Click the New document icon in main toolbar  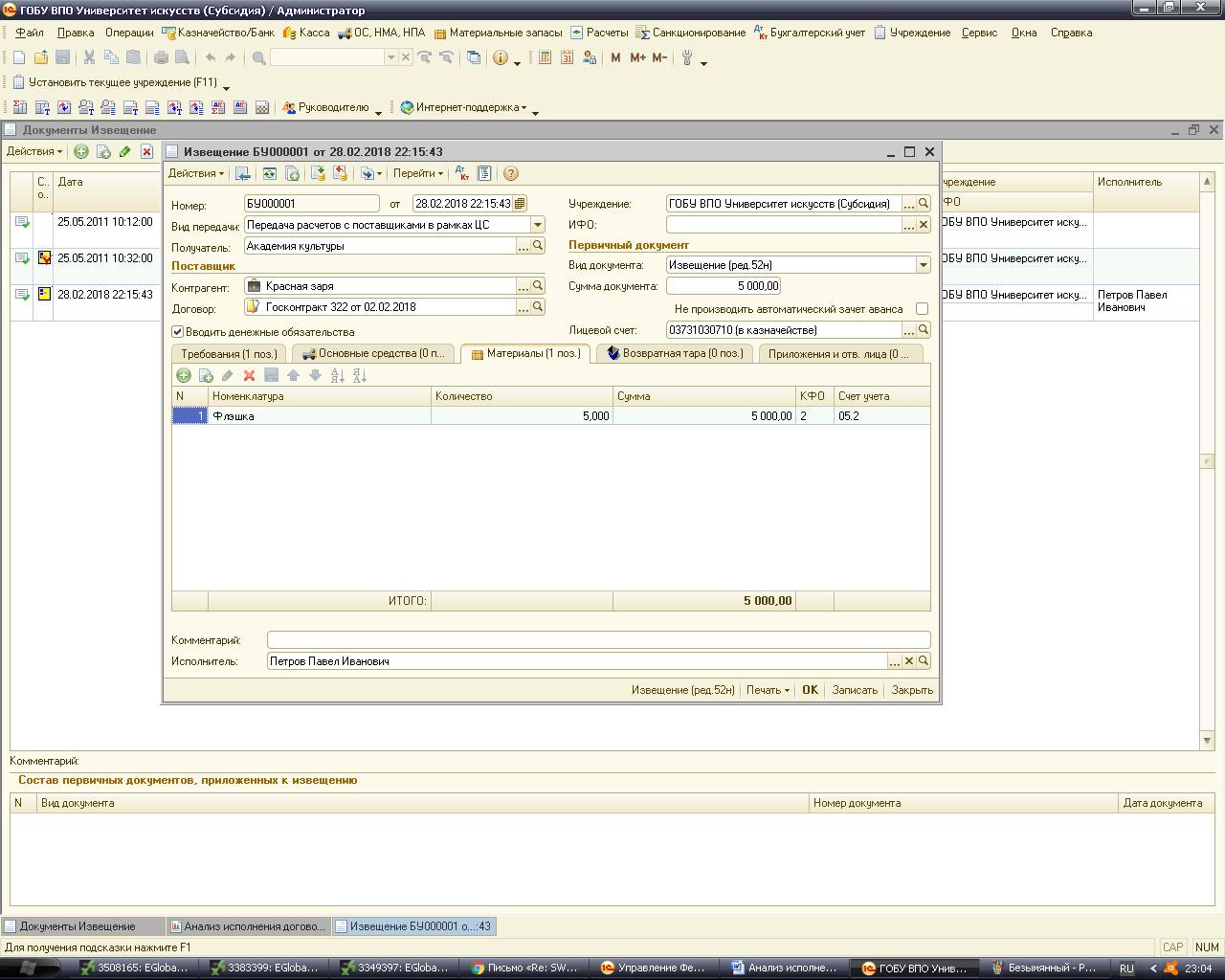(19, 57)
